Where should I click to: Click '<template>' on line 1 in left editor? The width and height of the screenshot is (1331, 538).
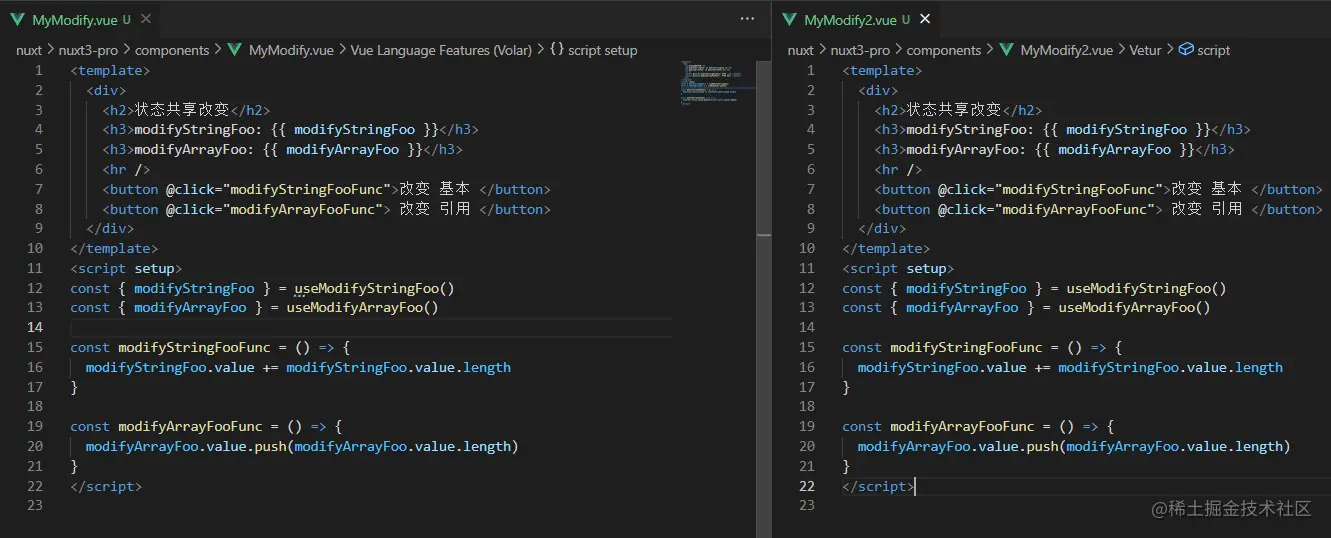pyautogui.click(x=110, y=70)
